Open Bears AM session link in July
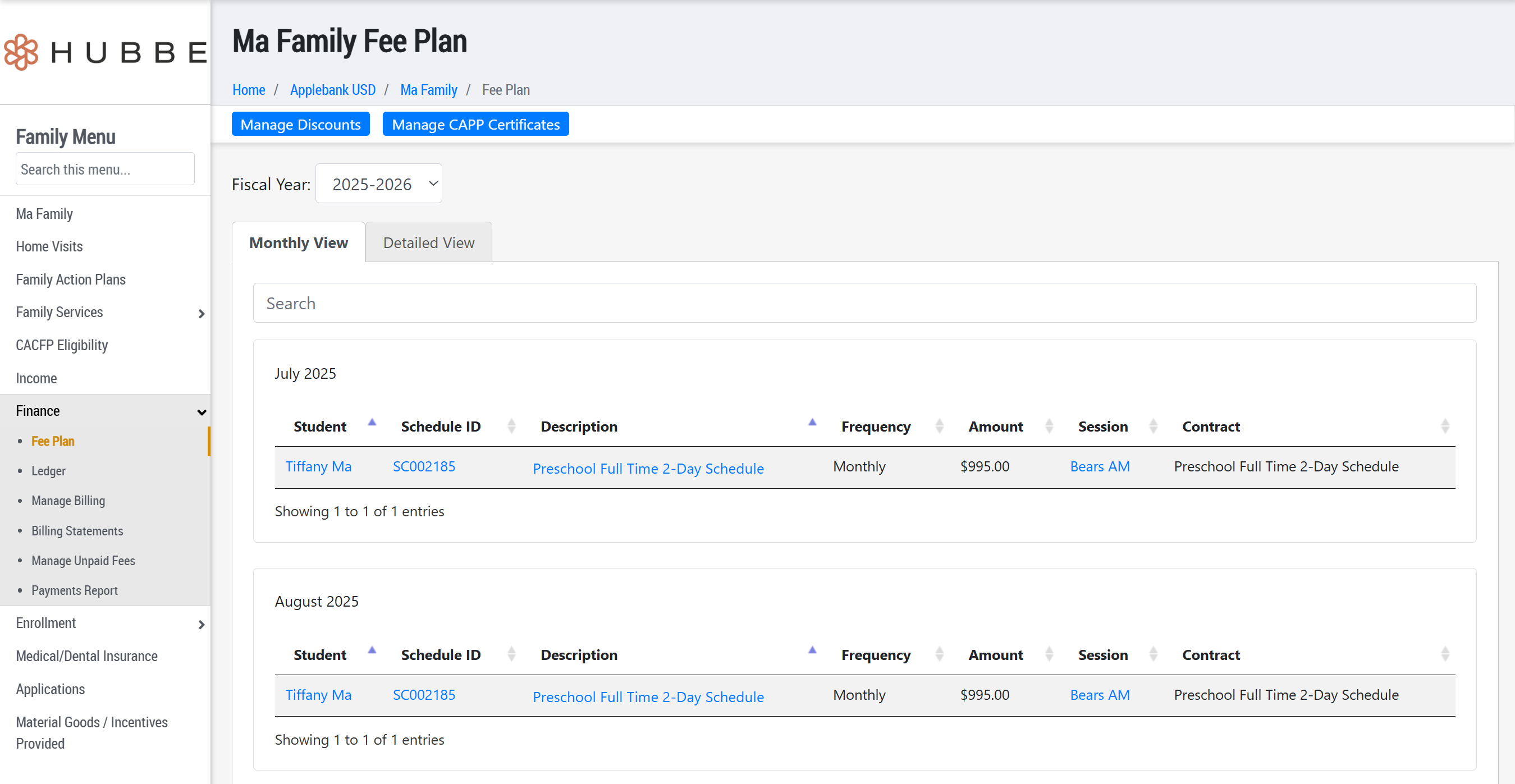Image resolution: width=1515 pixels, height=784 pixels. click(x=1099, y=466)
